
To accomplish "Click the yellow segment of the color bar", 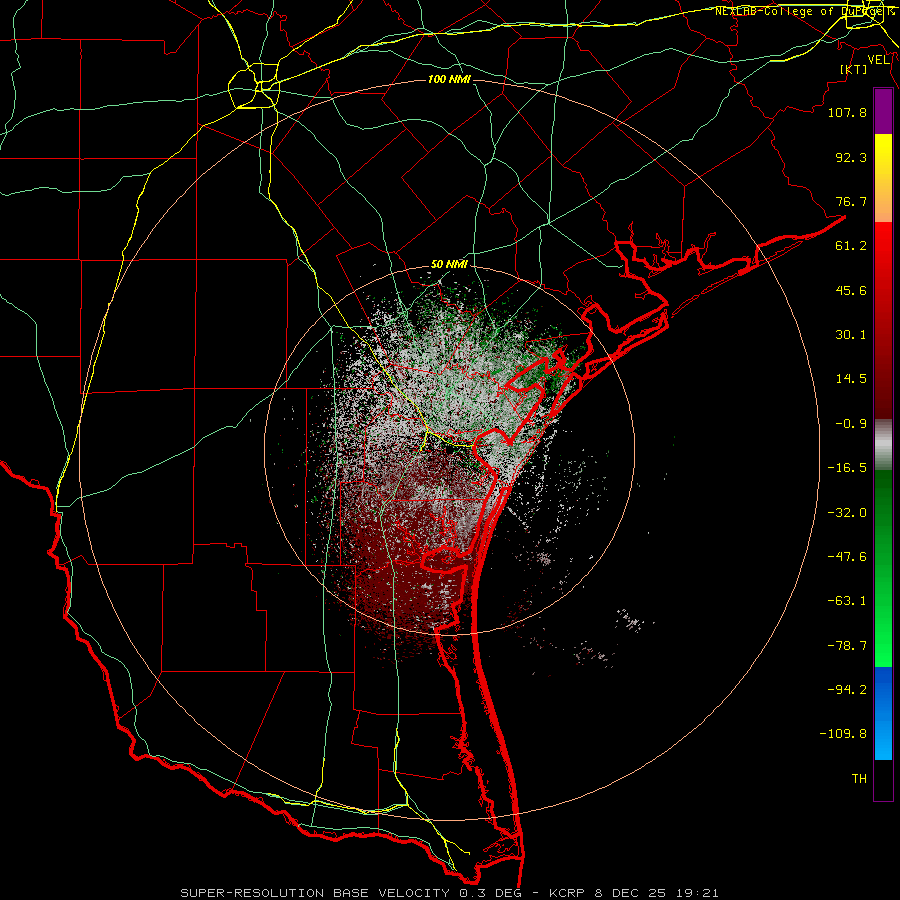I will (883, 178).
